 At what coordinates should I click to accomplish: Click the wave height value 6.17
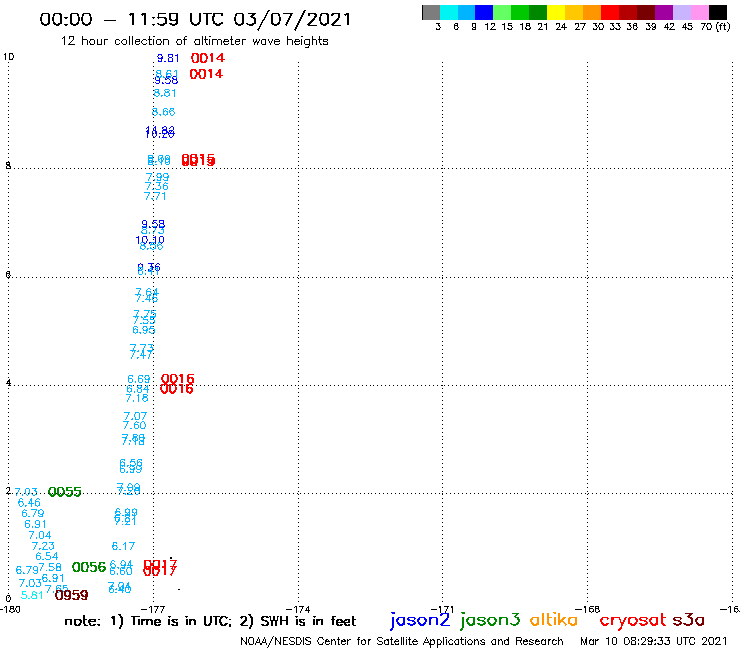pyautogui.click(x=123, y=546)
